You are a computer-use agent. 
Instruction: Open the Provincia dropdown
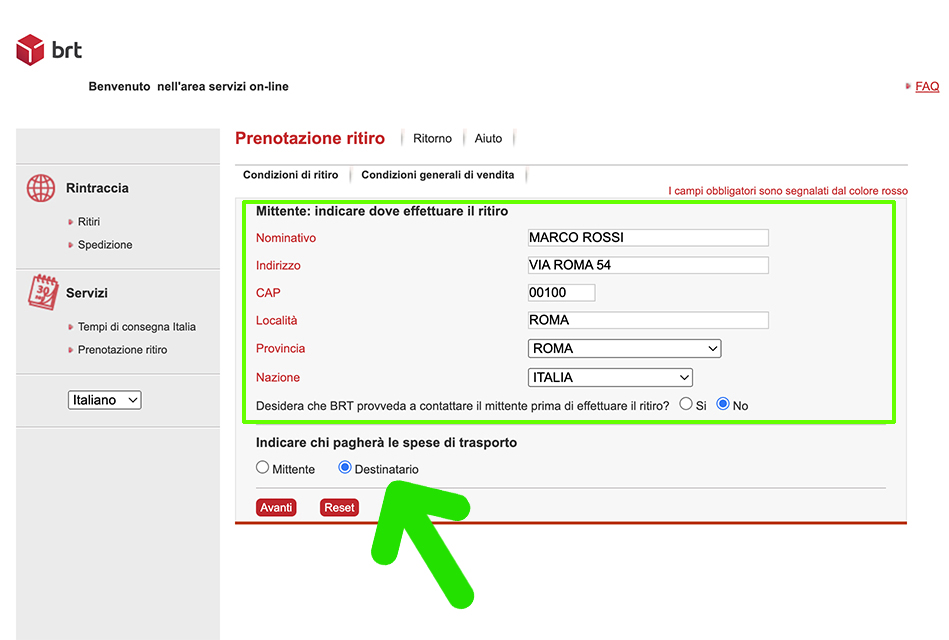[x=624, y=349]
